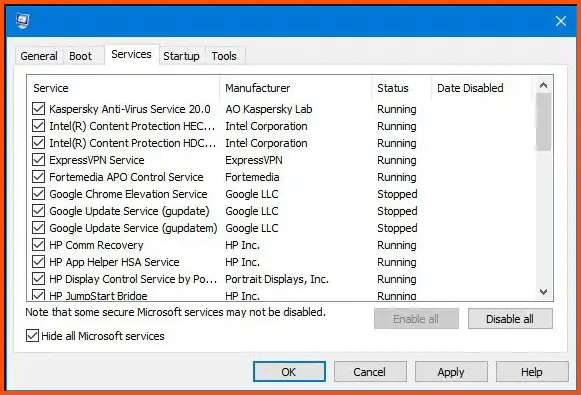Click the Apply button
581x395 pixels.
coord(451,372)
